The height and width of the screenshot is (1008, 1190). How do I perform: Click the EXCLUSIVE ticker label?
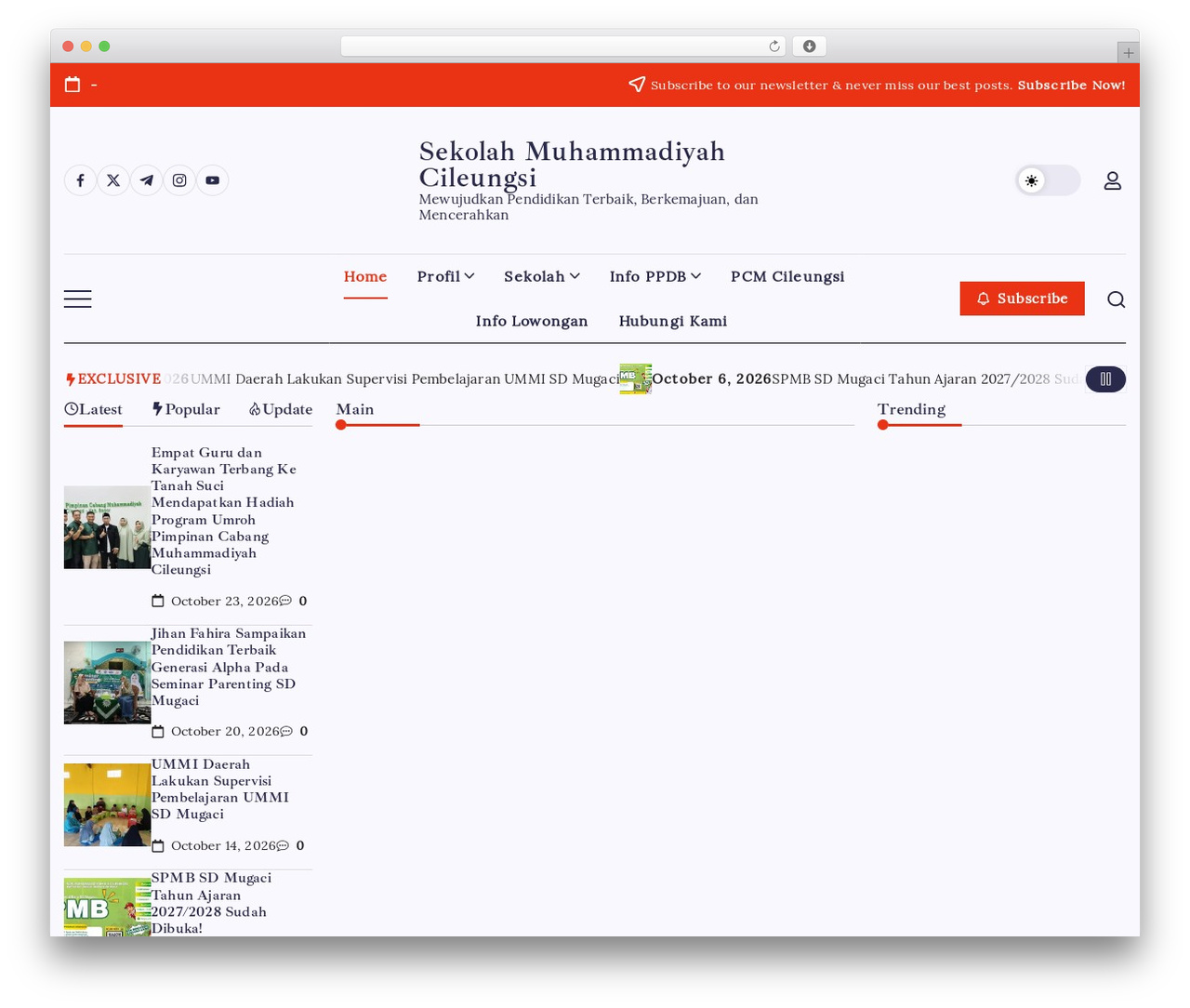coord(113,379)
